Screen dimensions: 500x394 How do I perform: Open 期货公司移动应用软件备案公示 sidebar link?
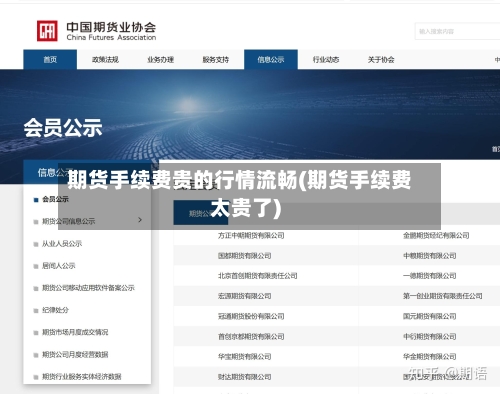[x=88, y=288]
